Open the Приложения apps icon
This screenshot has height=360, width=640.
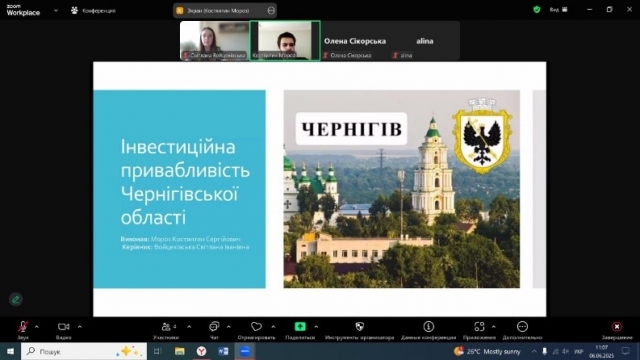(479, 327)
